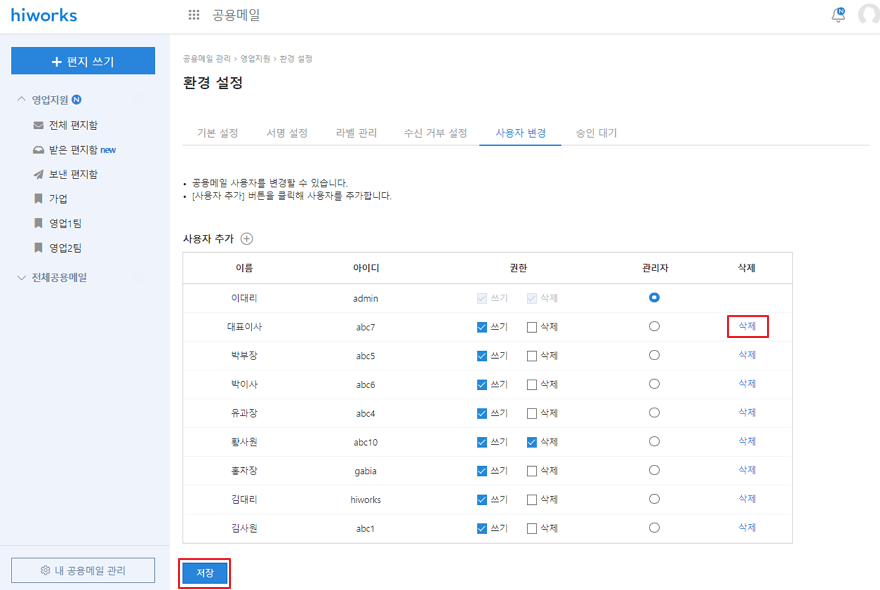This screenshot has width=880, height=590.
Task: Open 전체 편지함 envelope folder
Action: pyautogui.click(x=38, y=125)
